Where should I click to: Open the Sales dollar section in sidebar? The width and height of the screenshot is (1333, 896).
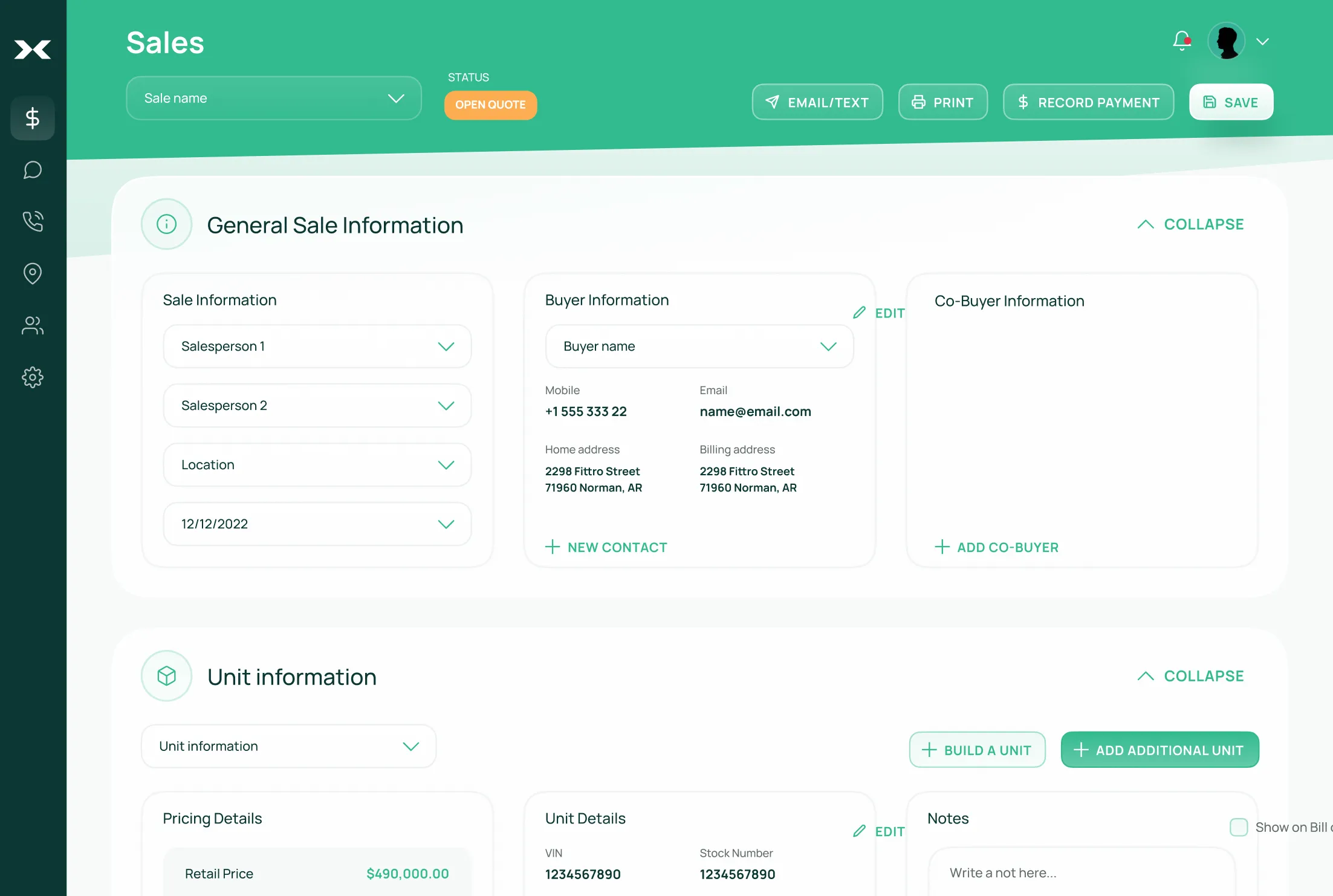[33, 118]
